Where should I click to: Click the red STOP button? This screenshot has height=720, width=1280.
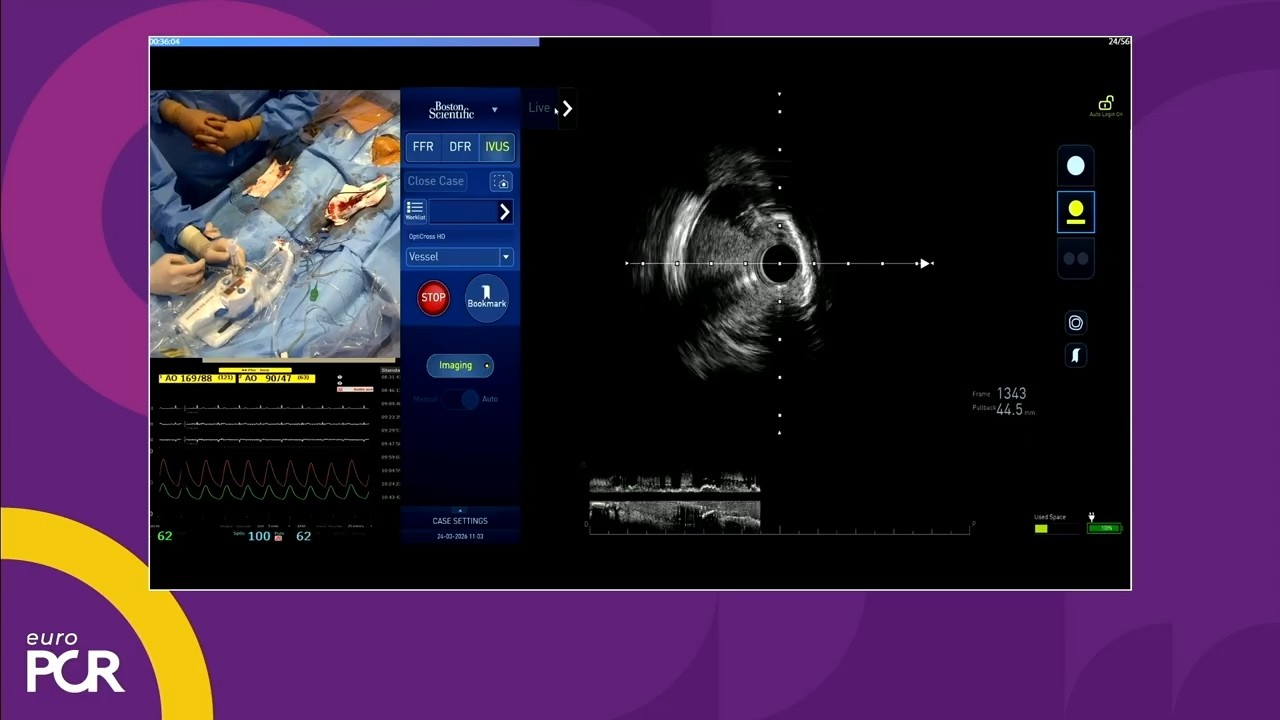click(x=433, y=297)
